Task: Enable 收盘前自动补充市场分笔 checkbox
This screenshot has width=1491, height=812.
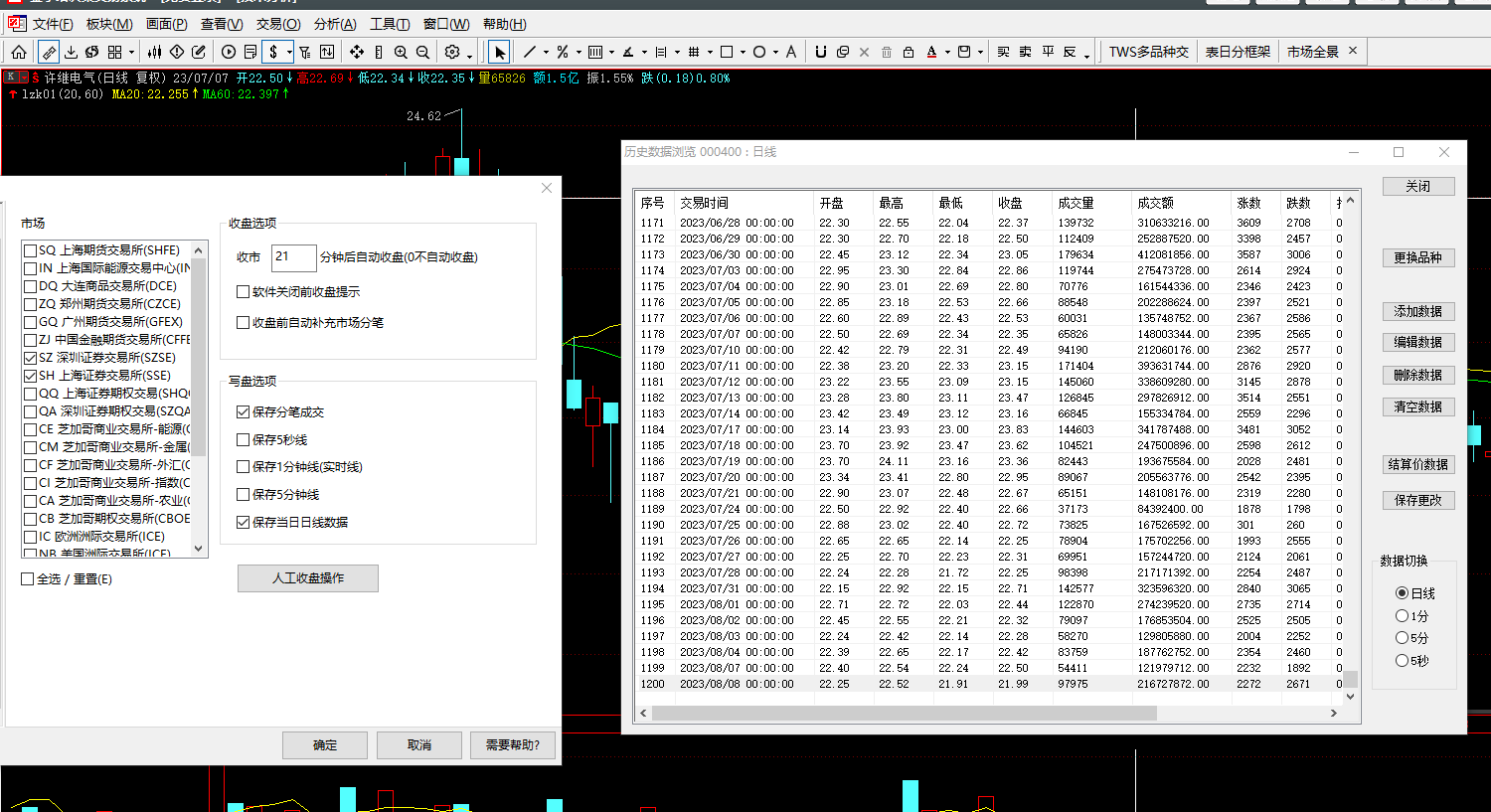Action: [243, 323]
